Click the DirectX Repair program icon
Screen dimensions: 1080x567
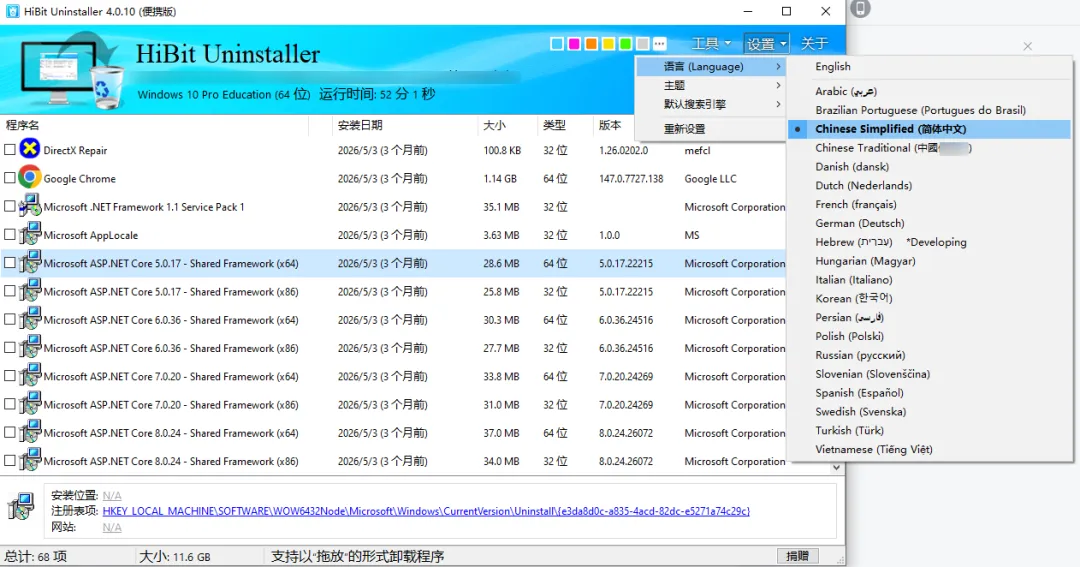click(30, 149)
